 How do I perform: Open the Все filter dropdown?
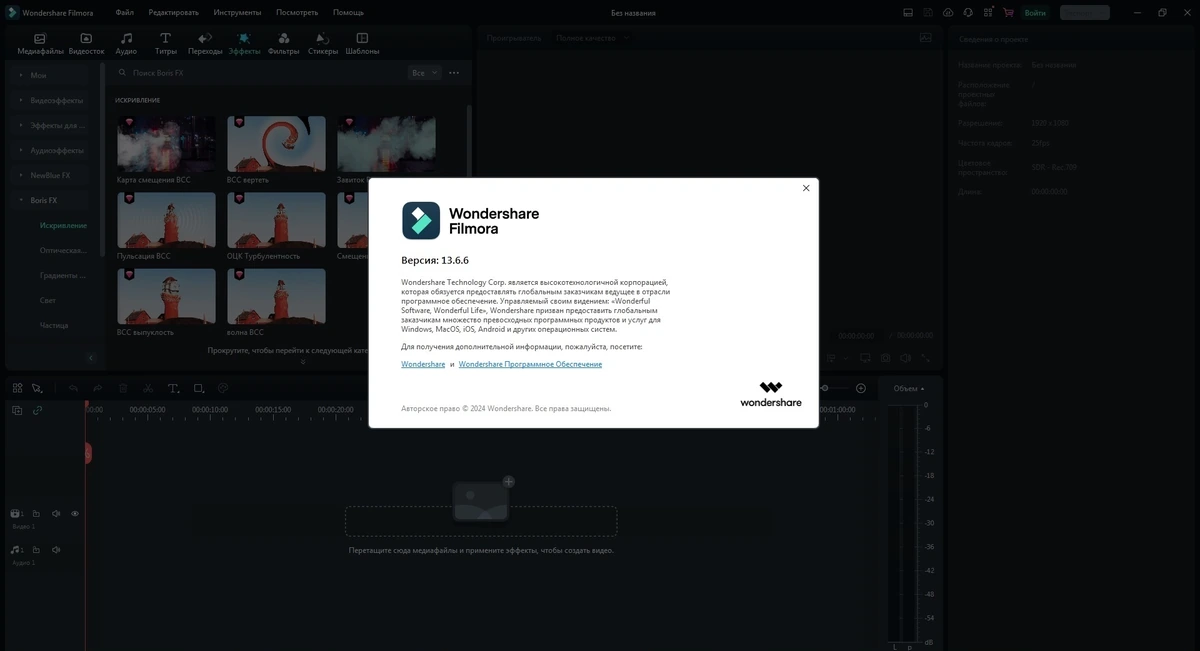[x=425, y=73]
